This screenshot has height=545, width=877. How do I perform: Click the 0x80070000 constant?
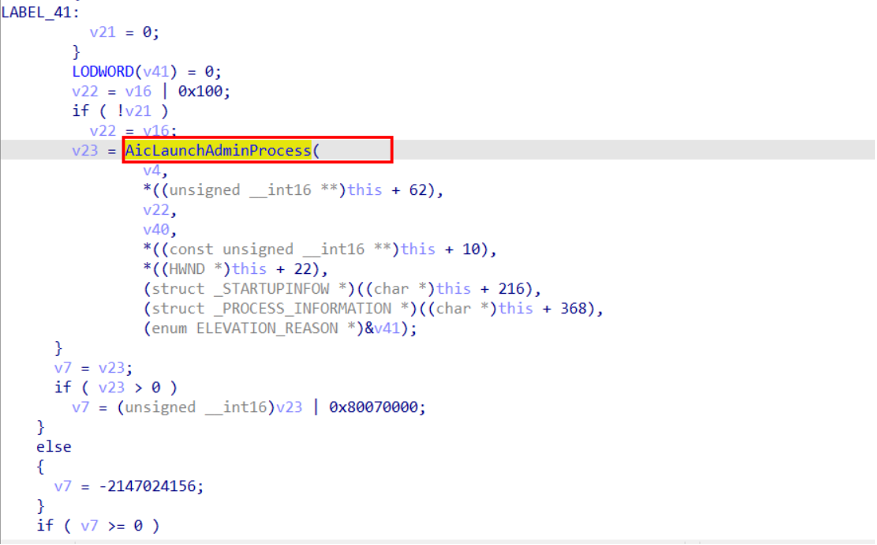pos(377,407)
